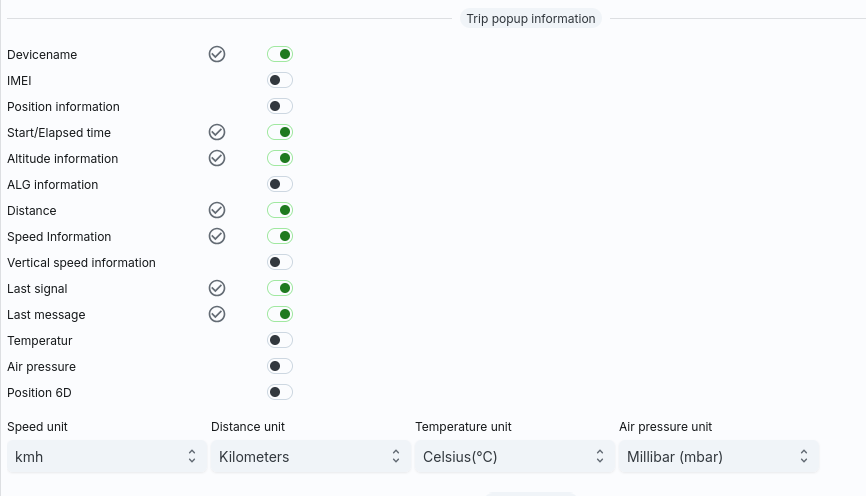This screenshot has height=496, width=866.
Task: Switch on Air pressure toggle
Action: pyautogui.click(x=280, y=366)
